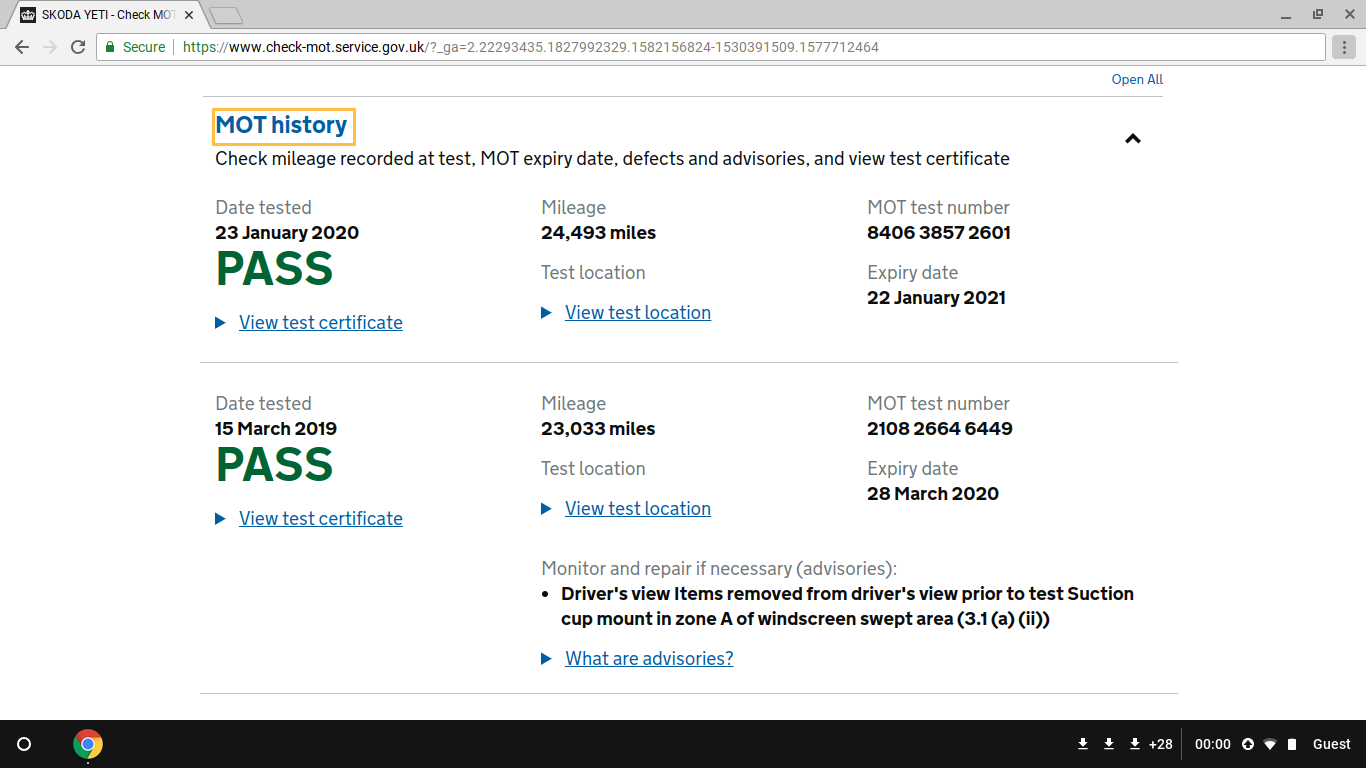Expand View test location for 2020 test
1366x768 pixels.
coord(637,313)
